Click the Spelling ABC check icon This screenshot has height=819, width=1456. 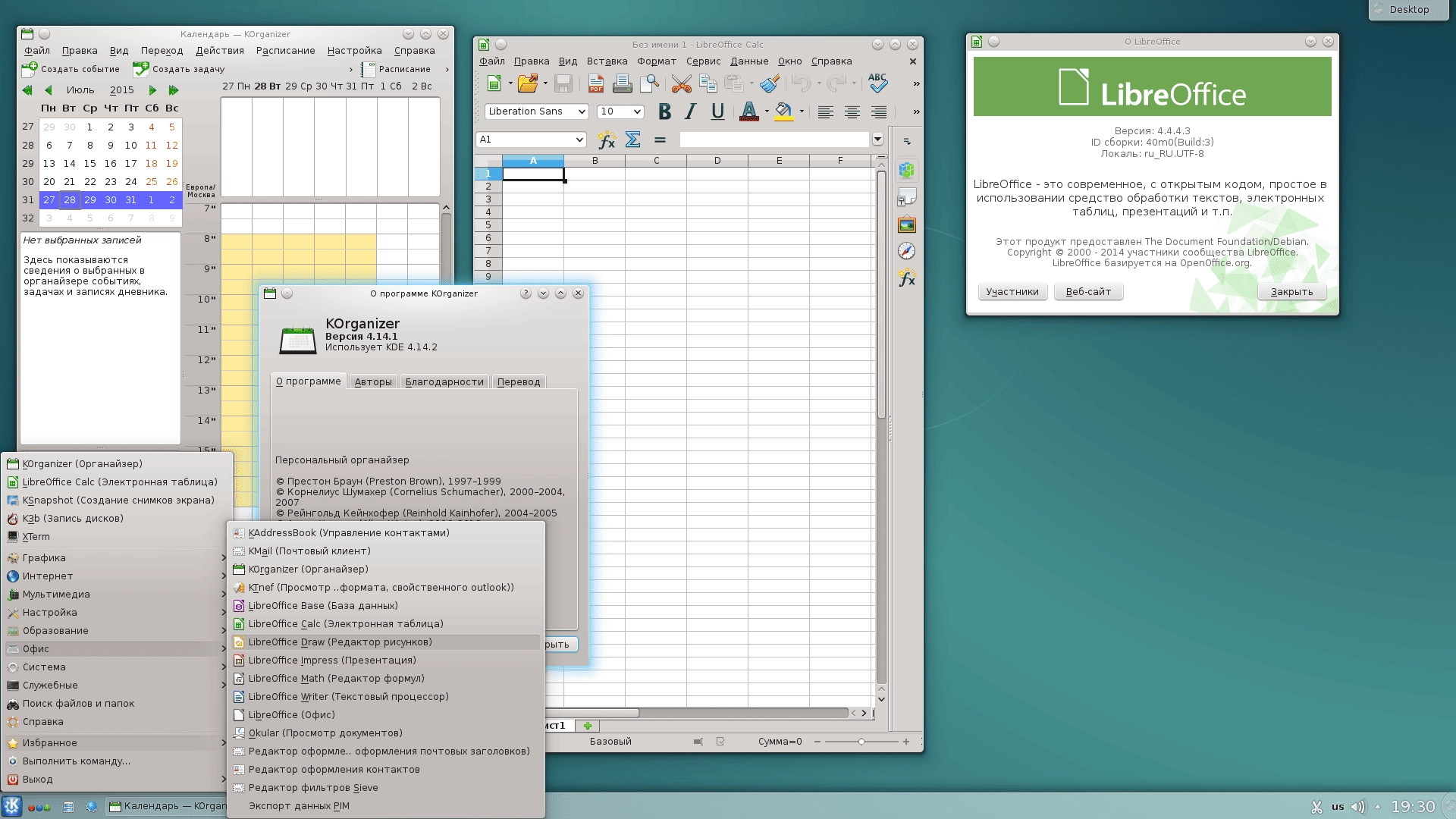click(x=878, y=83)
